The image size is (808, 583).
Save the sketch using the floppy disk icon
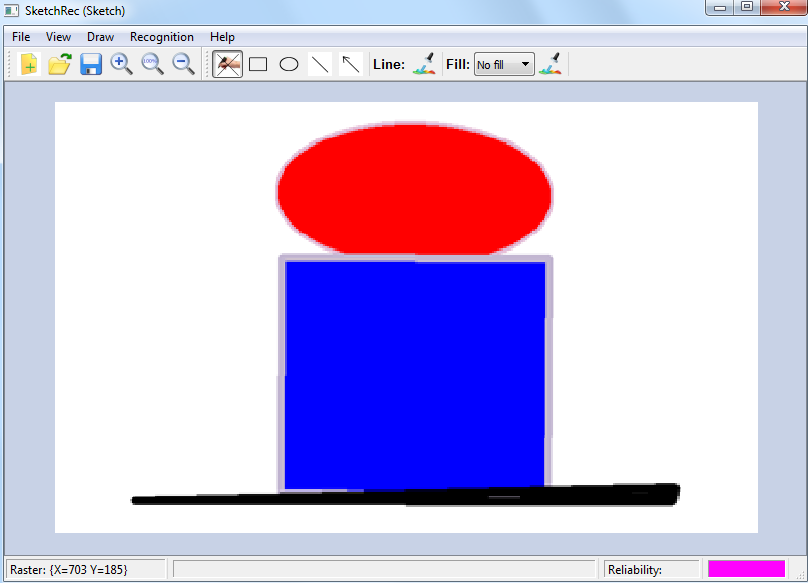pyautogui.click(x=91, y=64)
